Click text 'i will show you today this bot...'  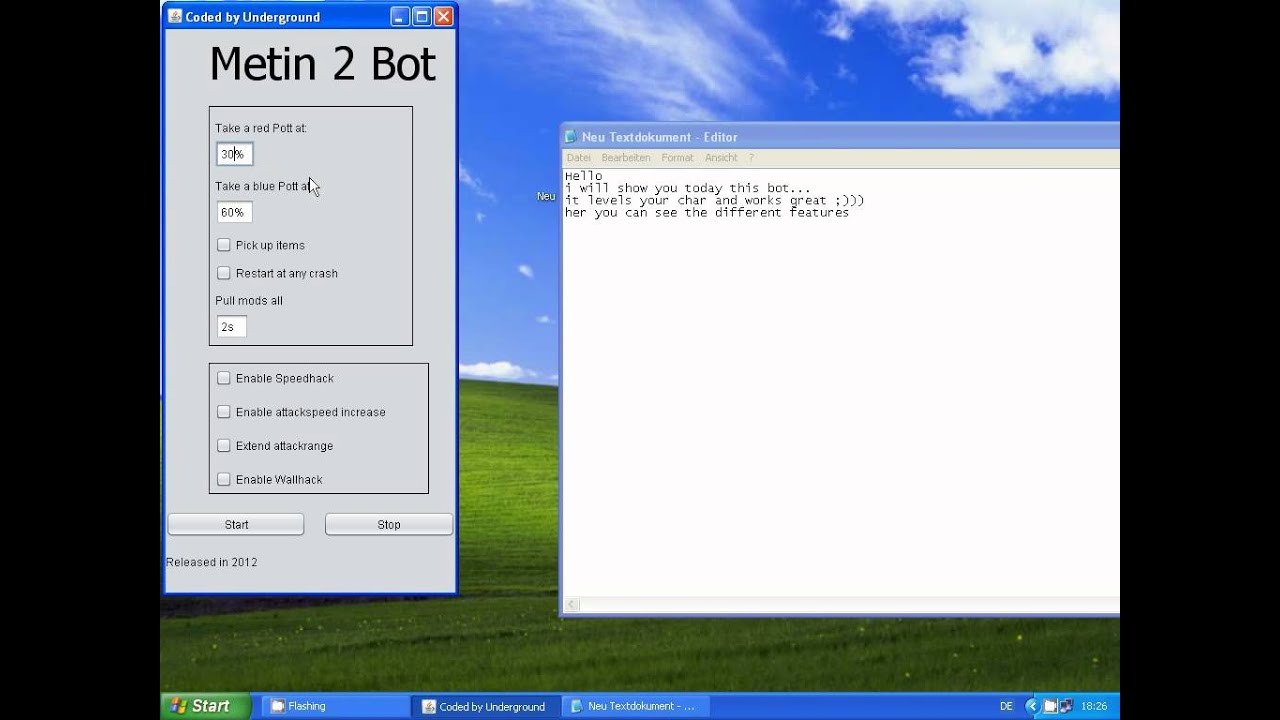688,188
